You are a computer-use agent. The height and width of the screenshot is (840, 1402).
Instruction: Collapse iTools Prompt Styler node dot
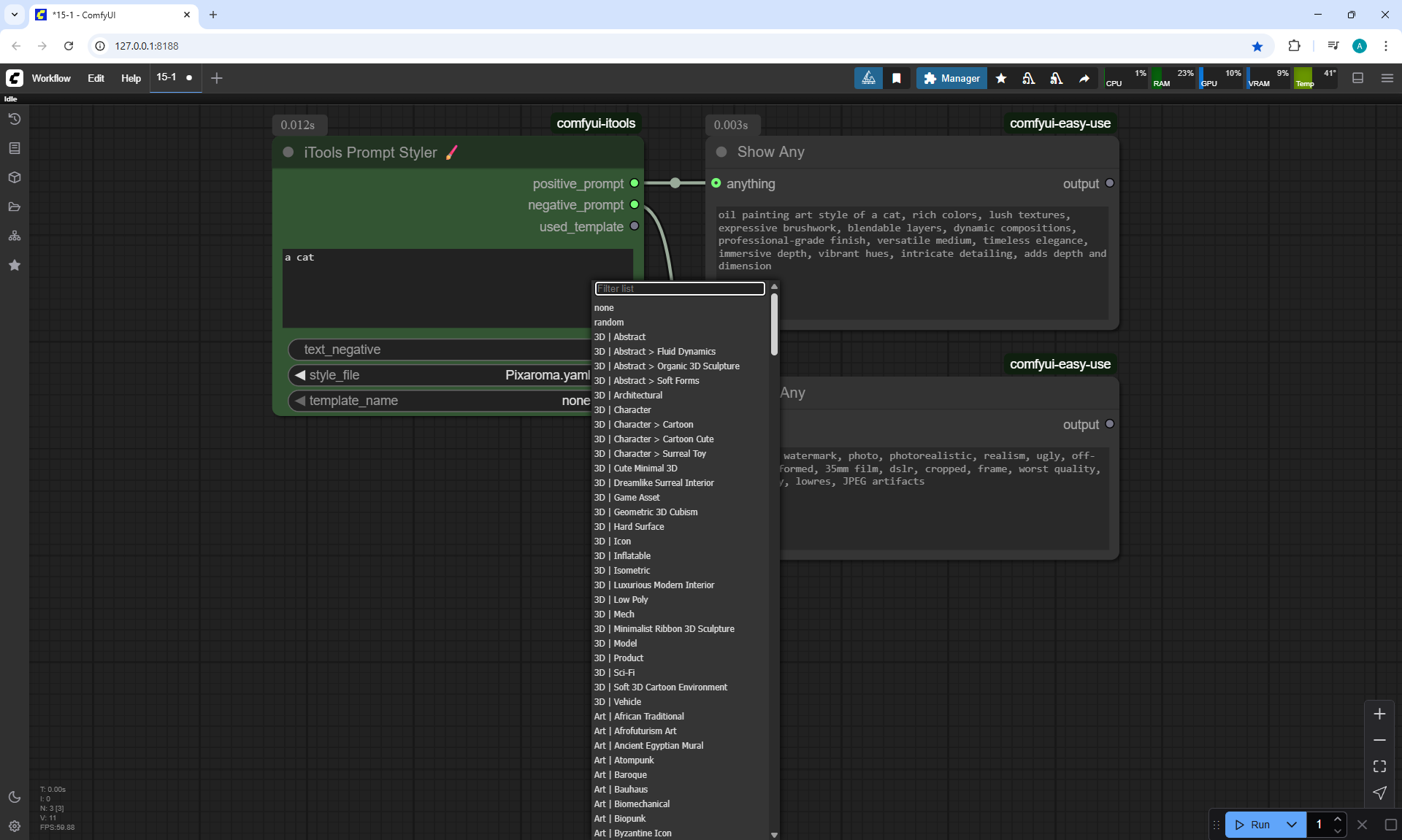tap(288, 153)
